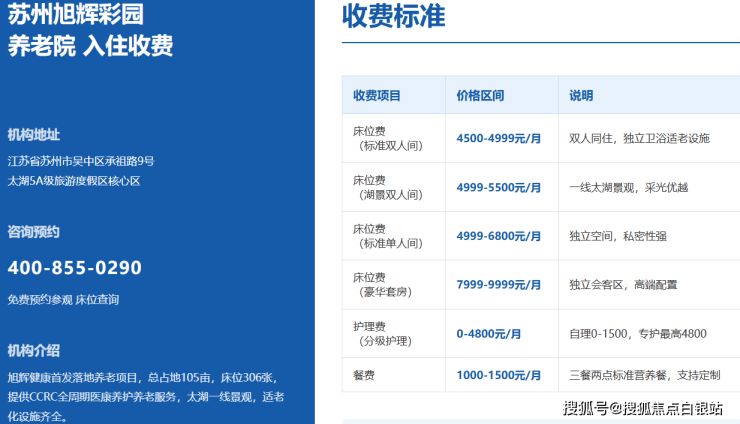Click the intro paragraph starting 旭辉健康首发落地
Viewport: 740px width, 424px height.
click(x=146, y=397)
